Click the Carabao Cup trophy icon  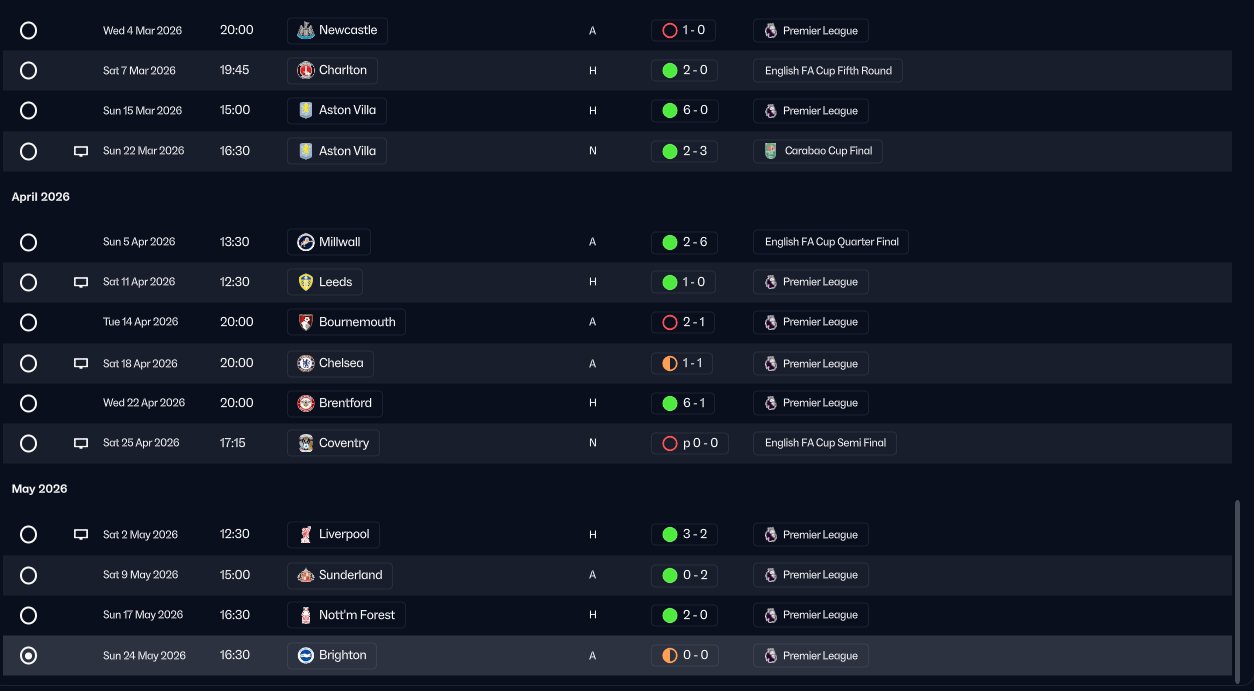[x=770, y=151]
